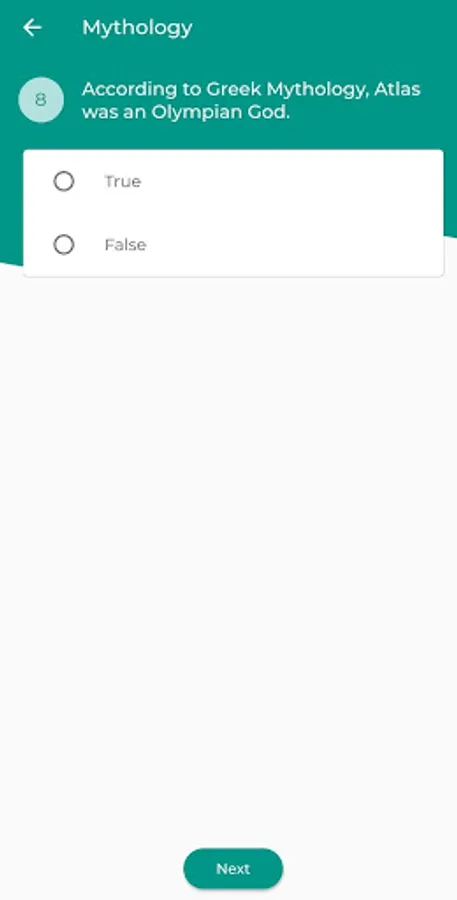Advance to the next question
457x900 pixels.
click(x=233, y=868)
